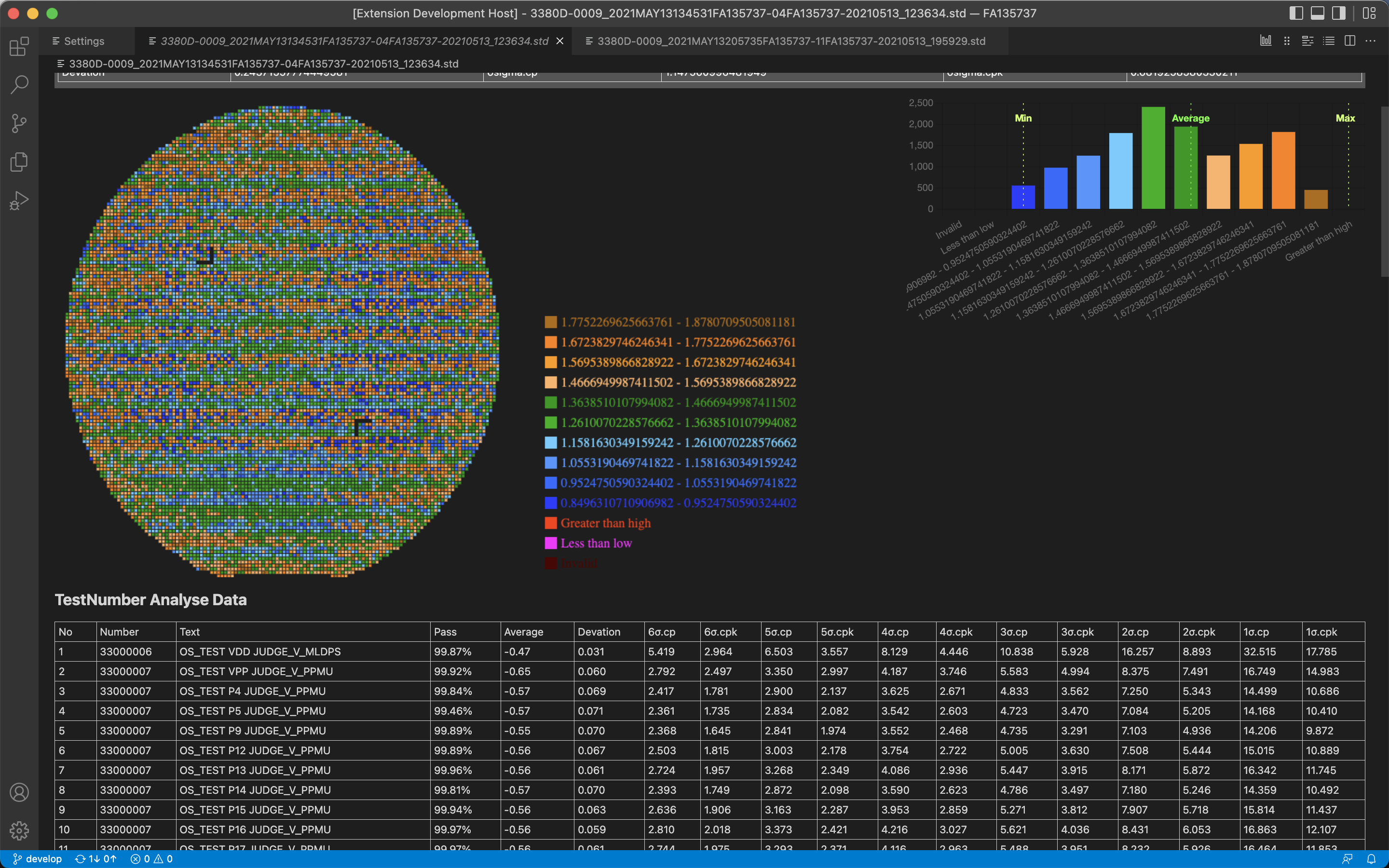The width and height of the screenshot is (1389, 868).
Task: Click the Greater than high legend swatch
Action: pos(550,523)
